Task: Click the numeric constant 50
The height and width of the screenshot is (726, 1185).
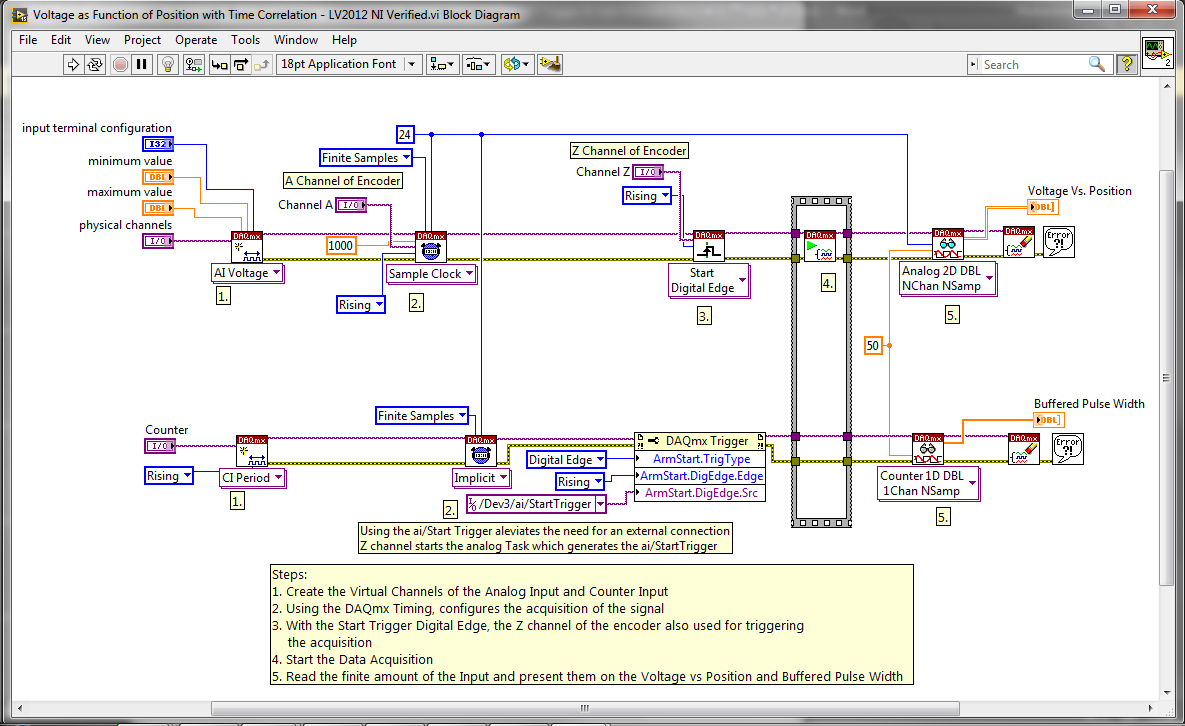Action: 873,345
